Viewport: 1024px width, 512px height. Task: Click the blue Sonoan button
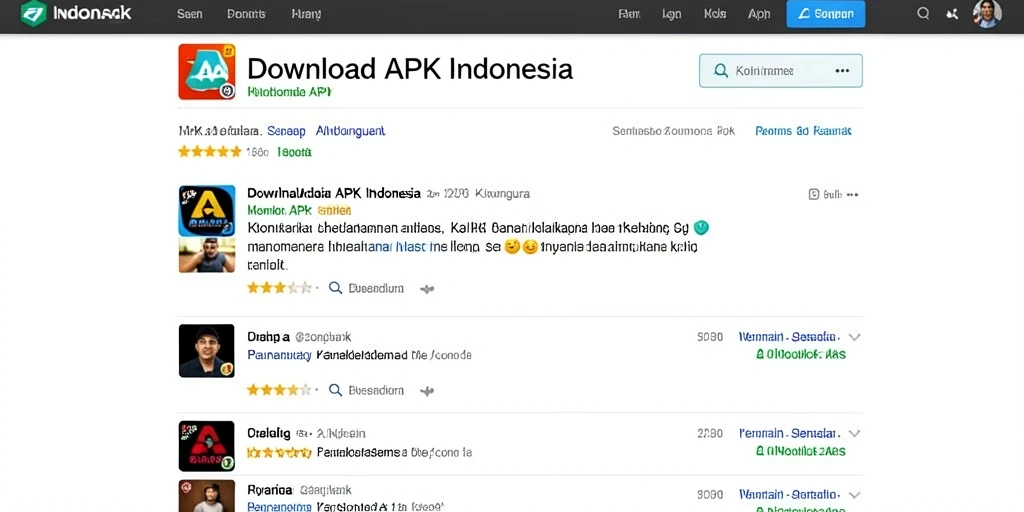point(825,14)
